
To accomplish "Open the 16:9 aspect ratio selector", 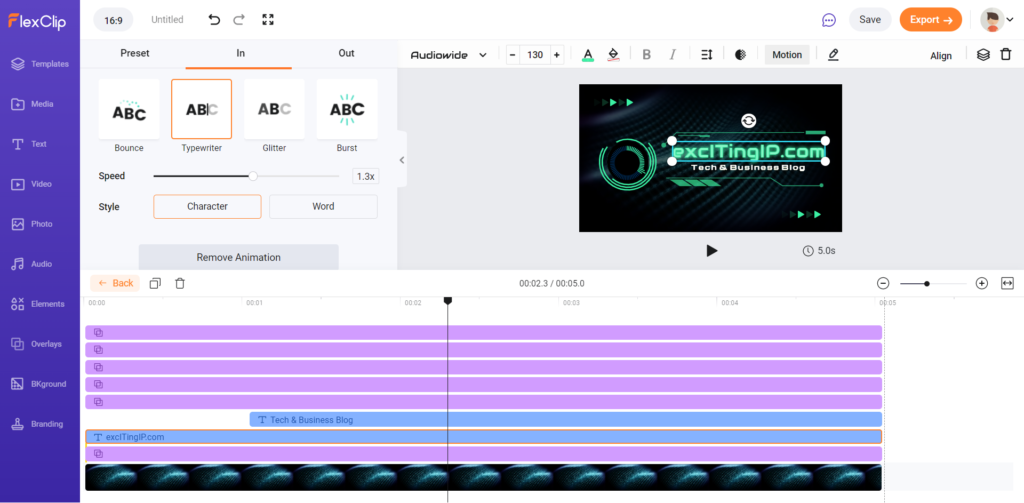I will [114, 20].
